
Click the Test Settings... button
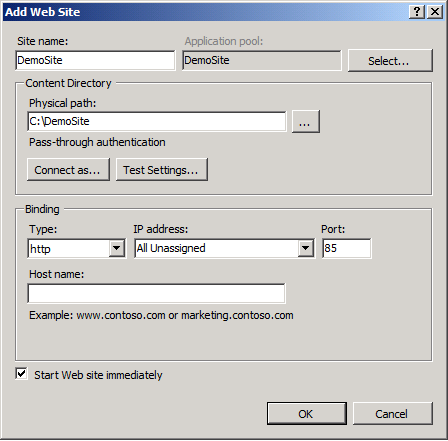coord(162,170)
